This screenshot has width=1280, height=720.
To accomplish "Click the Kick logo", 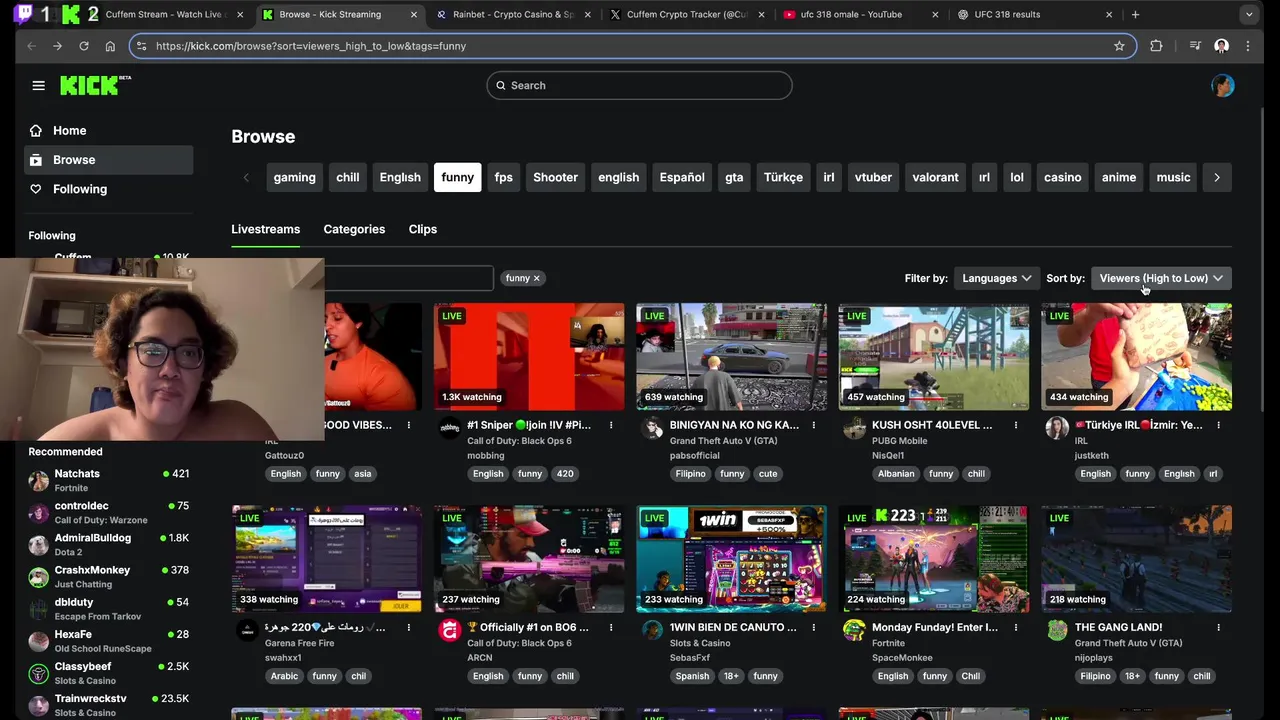I will 95,85.
